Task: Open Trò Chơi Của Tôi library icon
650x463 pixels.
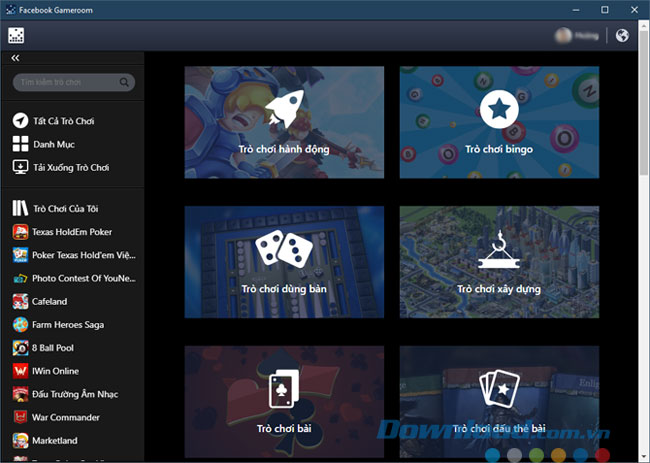Action: tap(20, 208)
